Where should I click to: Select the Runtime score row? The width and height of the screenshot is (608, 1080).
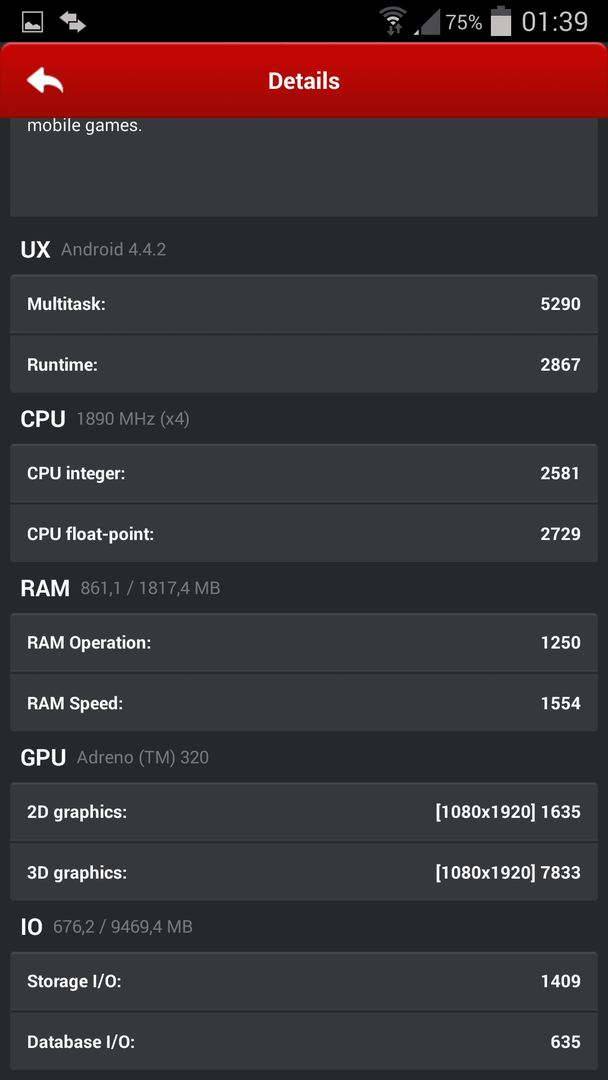pyautogui.click(x=304, y=364)
